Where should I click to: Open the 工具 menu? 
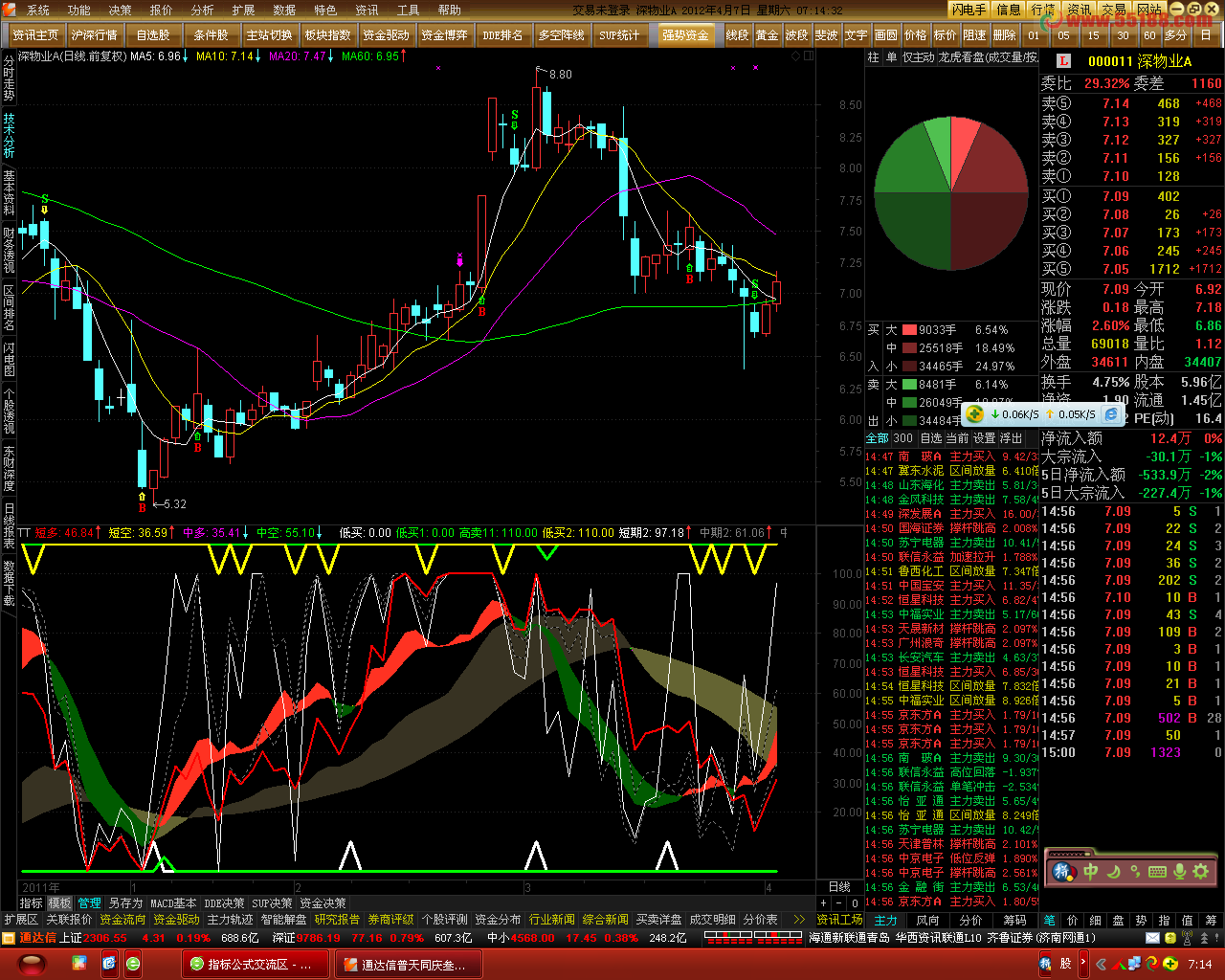pyautogui.click(x=408, y=10)
